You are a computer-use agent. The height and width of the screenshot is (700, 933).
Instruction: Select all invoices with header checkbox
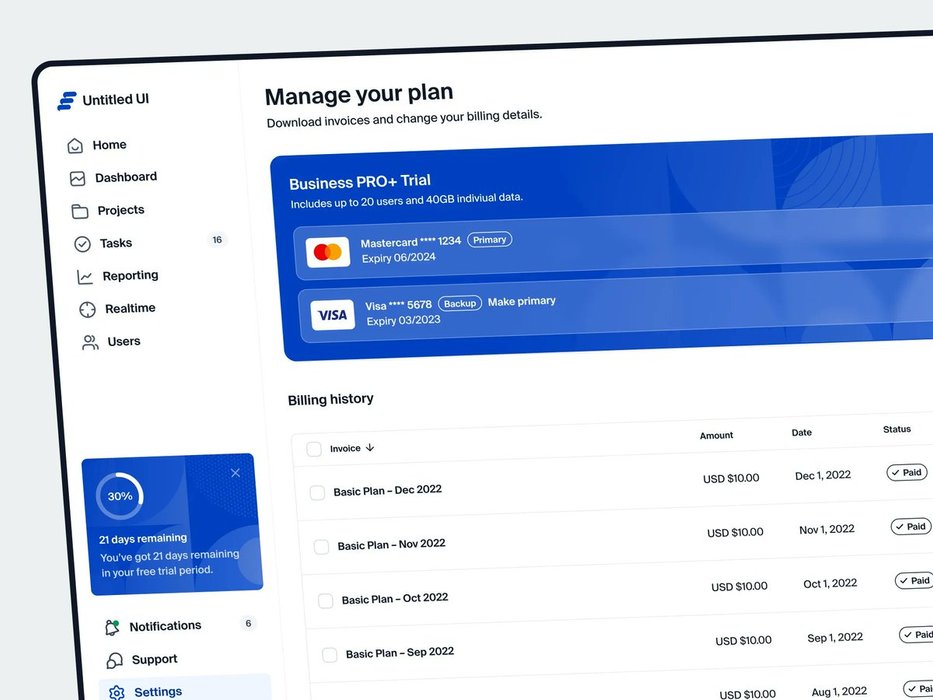coord(314,449)
